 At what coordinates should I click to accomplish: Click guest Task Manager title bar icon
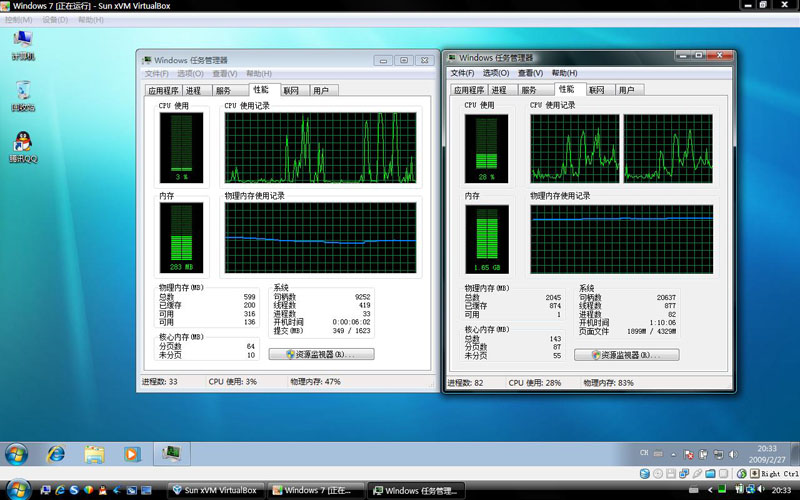coord(147,60)
